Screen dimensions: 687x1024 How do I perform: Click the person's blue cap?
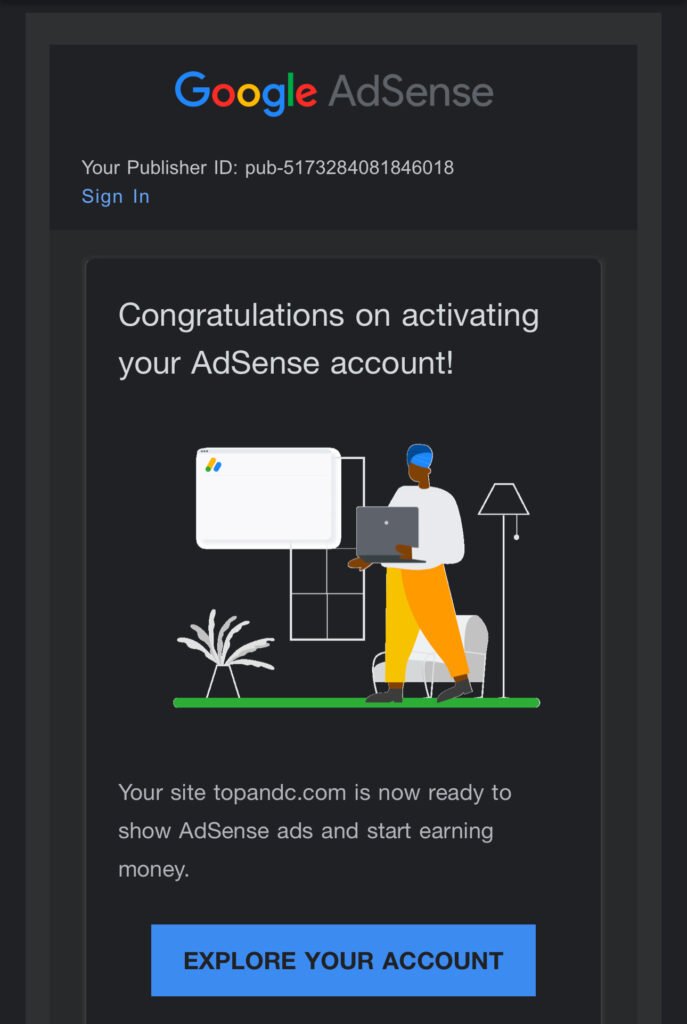420,455
